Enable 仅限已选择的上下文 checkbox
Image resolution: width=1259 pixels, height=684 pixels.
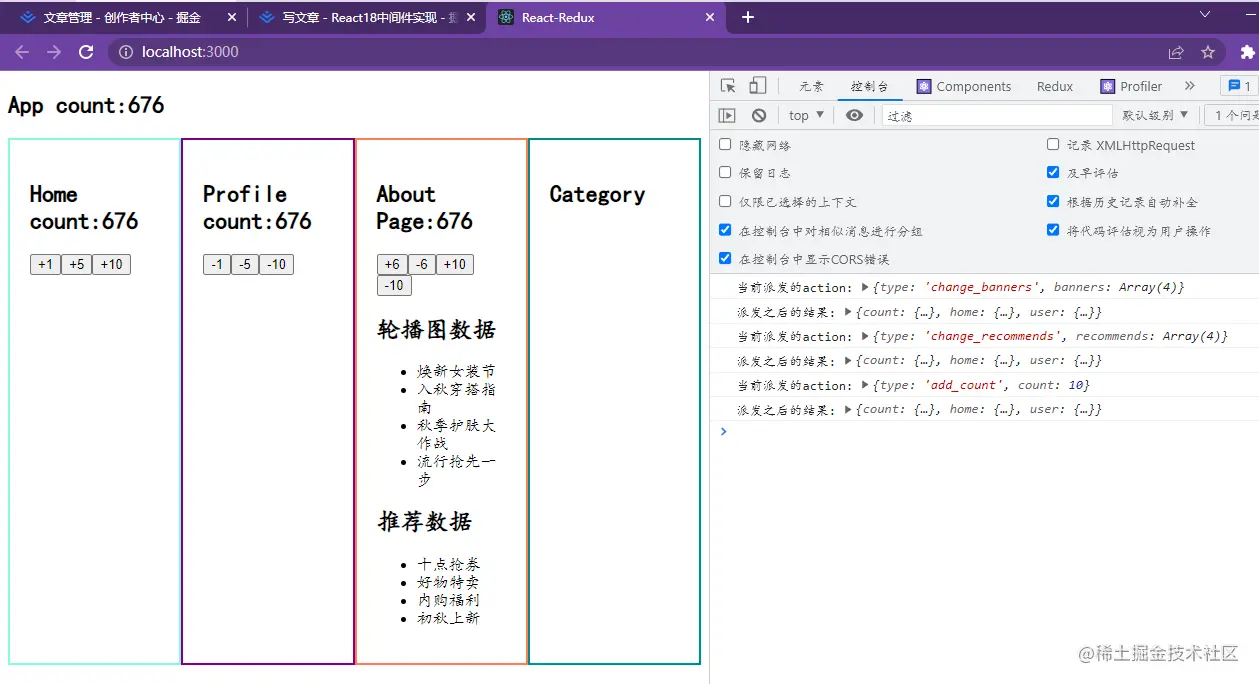(x=725, y=201)
